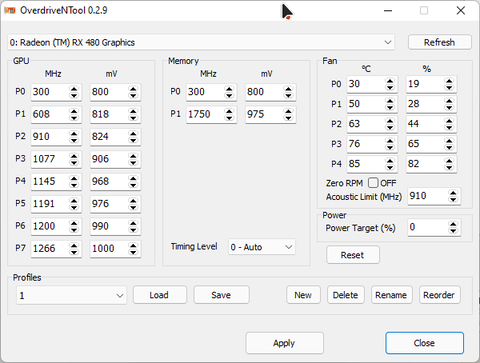Screen dimensions: 480x363
Task: Close the window via title bar X
Action: (461, 11)
